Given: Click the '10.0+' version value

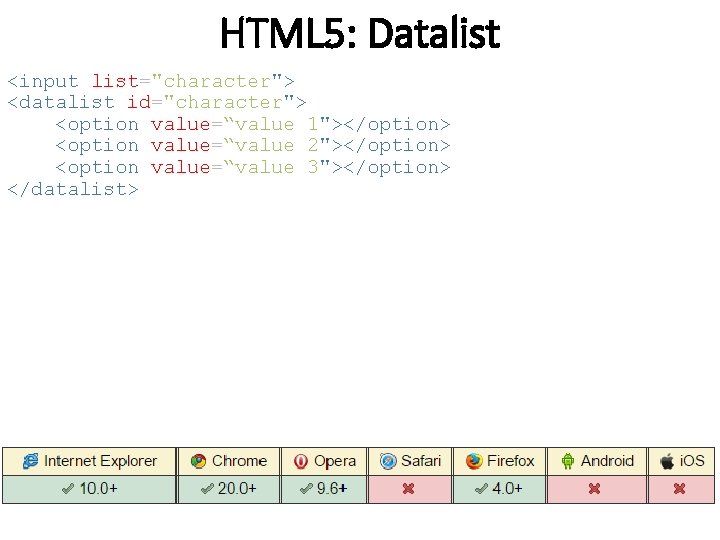Looking at the screenshot, I should click(99, 489).
